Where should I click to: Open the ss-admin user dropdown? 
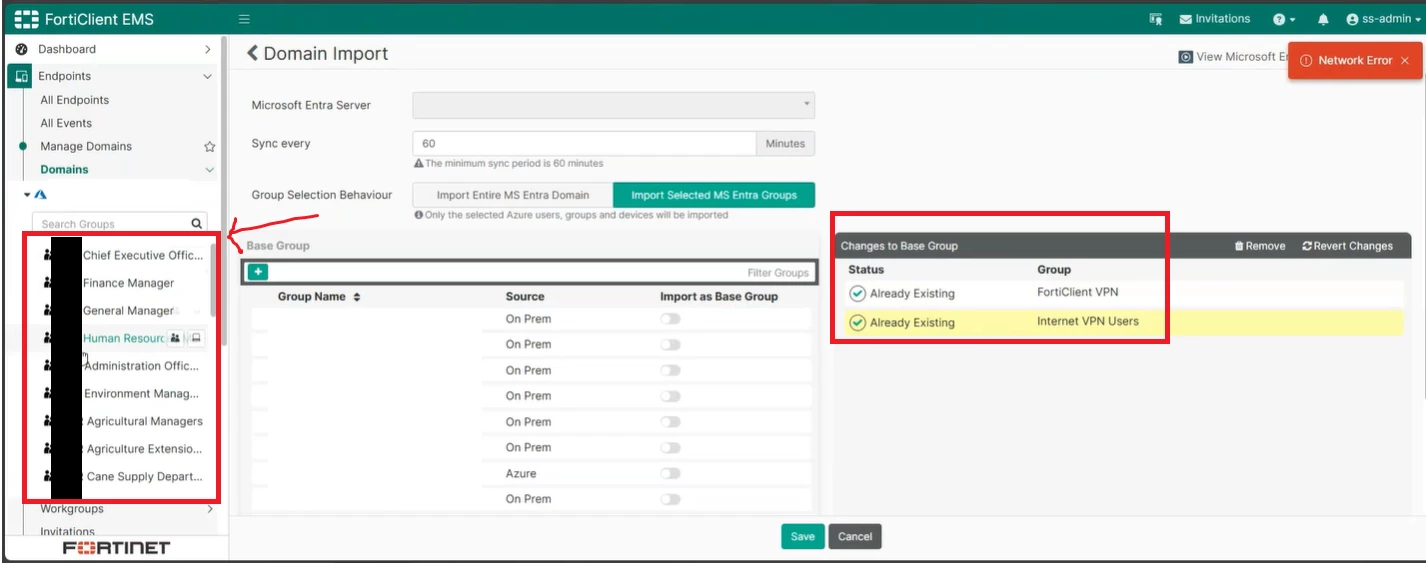coord(1382,19)
